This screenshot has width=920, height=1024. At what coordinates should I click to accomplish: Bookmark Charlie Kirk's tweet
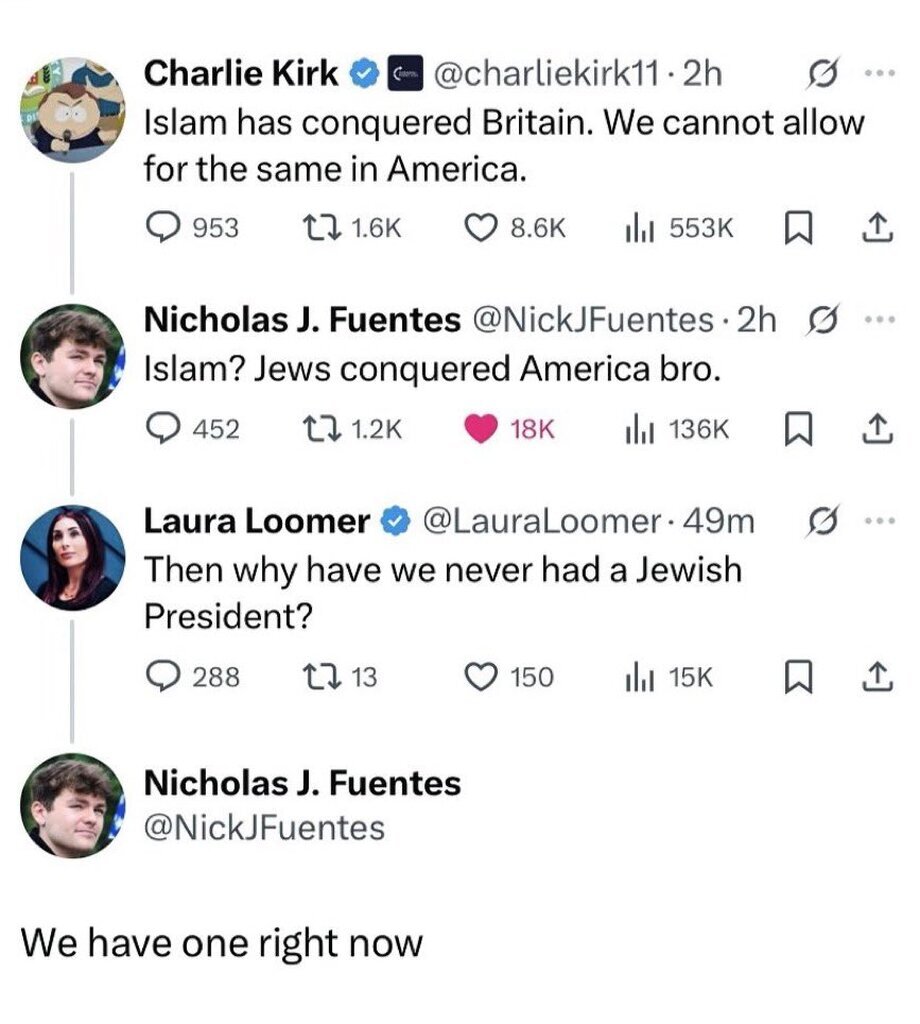point(794,227)
